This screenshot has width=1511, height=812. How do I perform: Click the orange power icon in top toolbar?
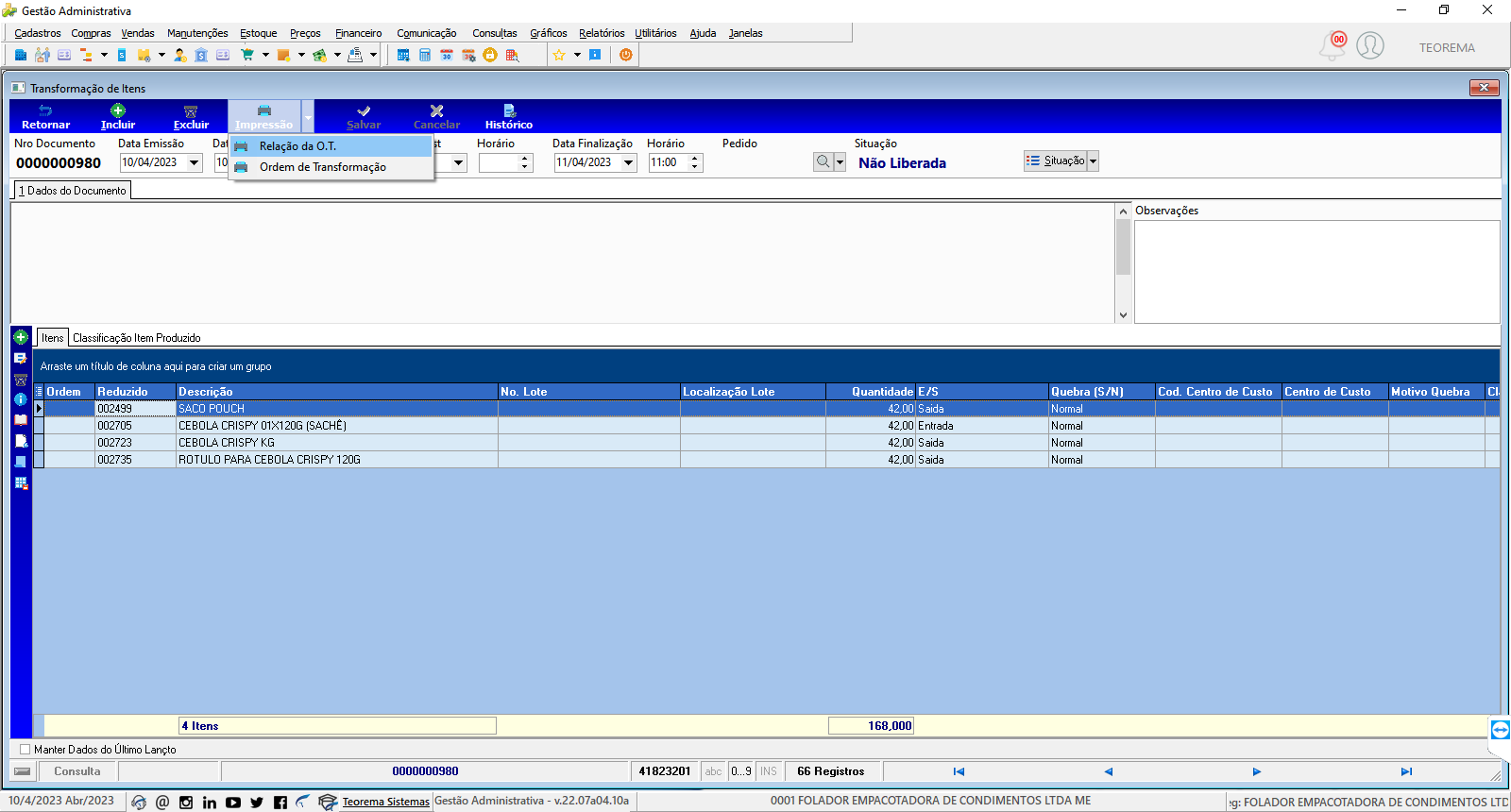[x=625, y=55]
